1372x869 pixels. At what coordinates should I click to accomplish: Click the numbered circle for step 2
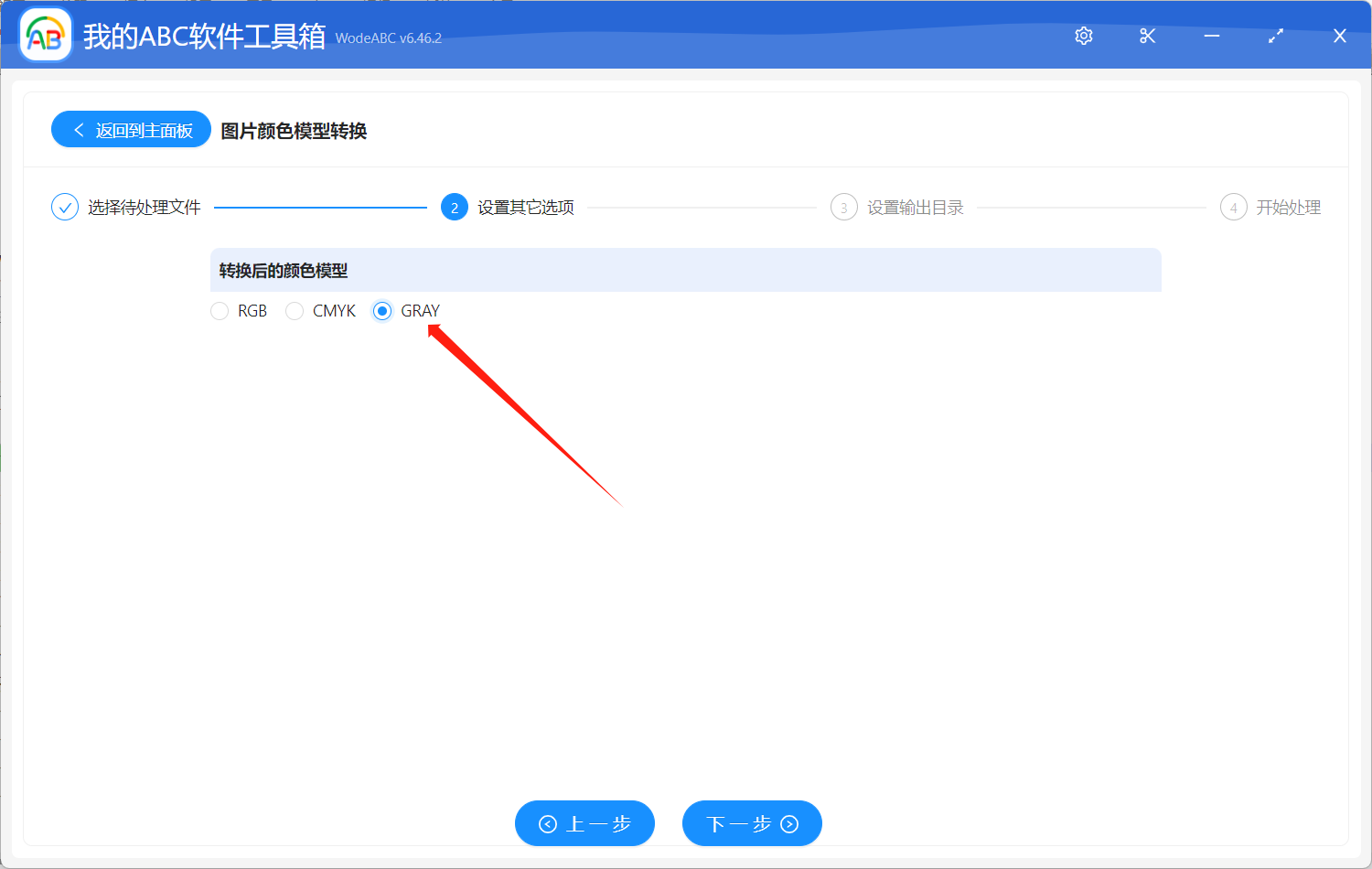coord(455,207)
